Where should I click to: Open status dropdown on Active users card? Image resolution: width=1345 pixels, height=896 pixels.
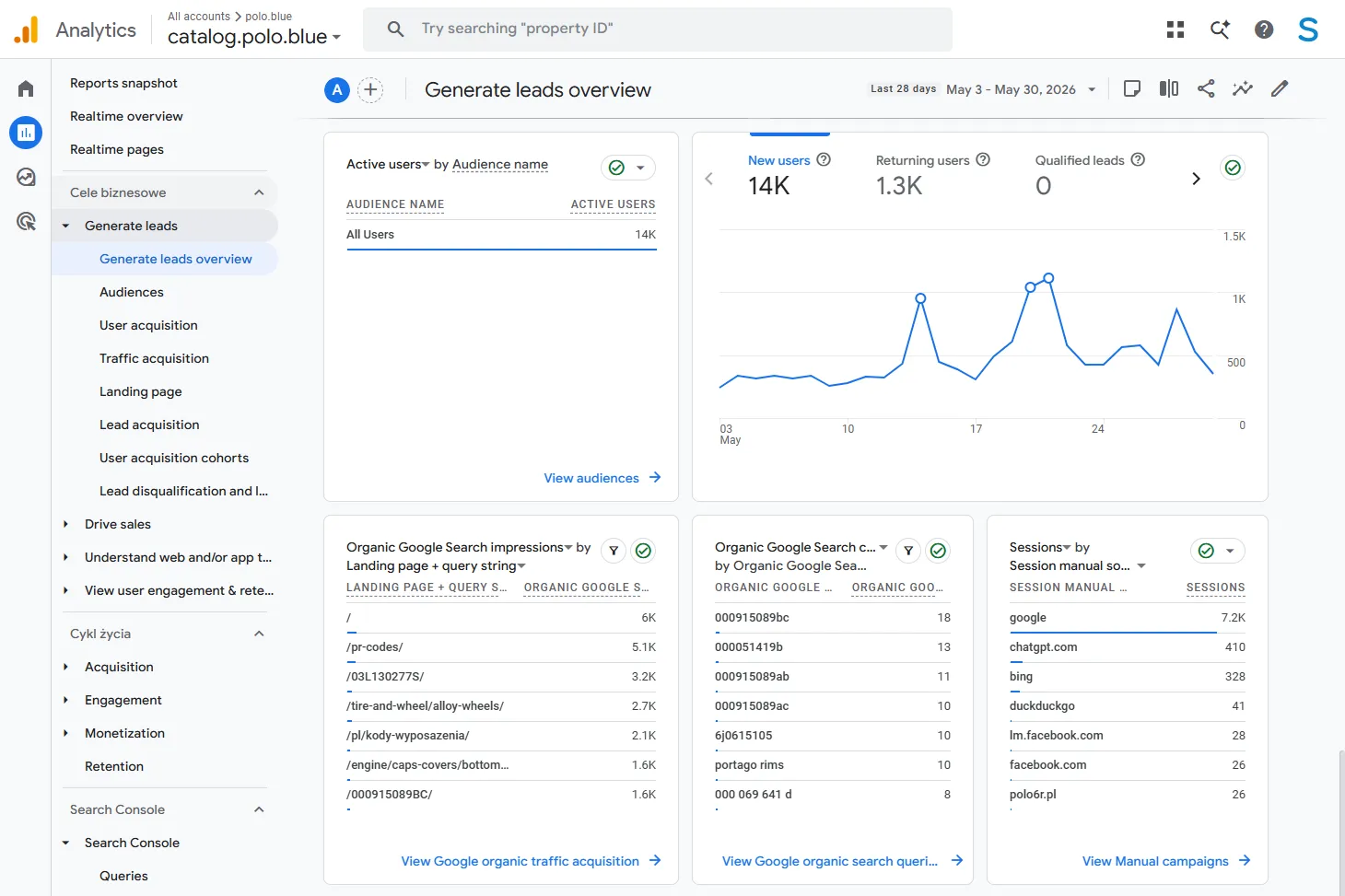tap(628, 168)
